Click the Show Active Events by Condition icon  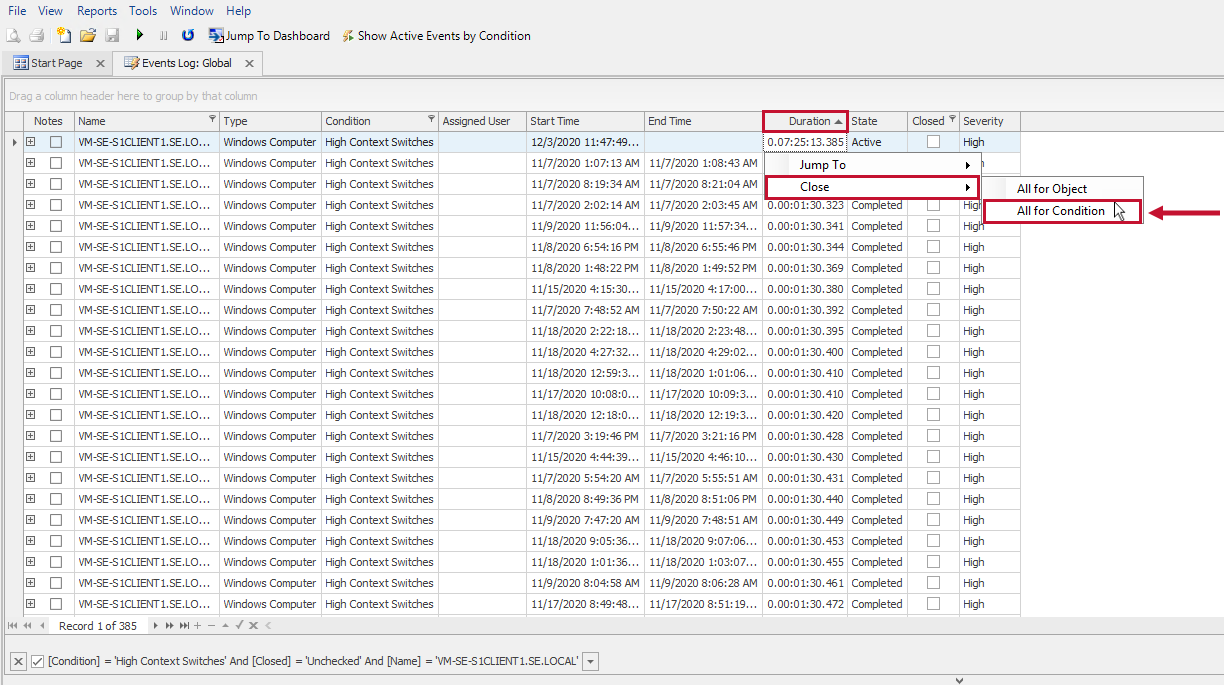pyautogui.click(x=347, y=35)
